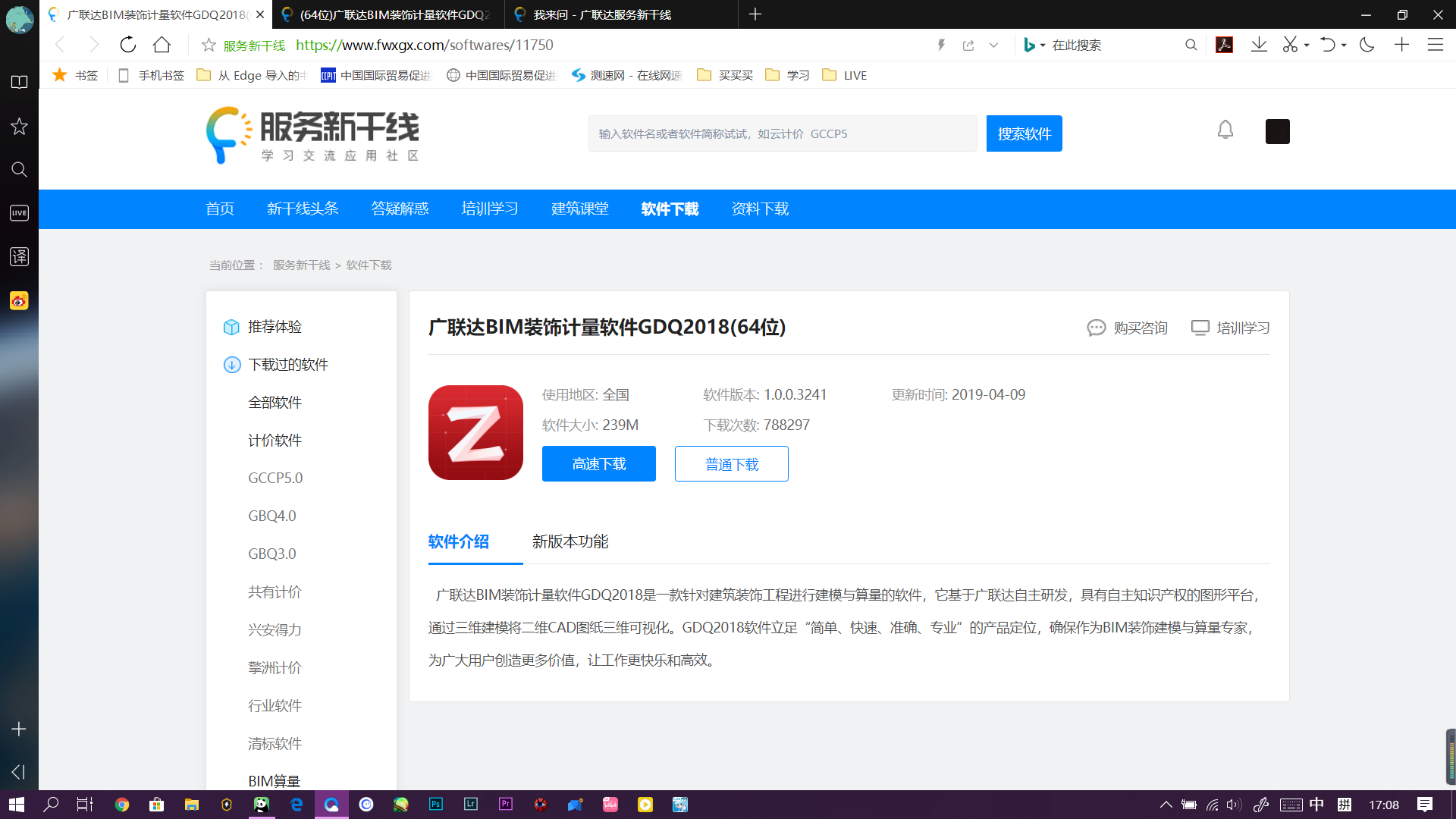Click the lightning speed-mode icon

coord(941,45)
